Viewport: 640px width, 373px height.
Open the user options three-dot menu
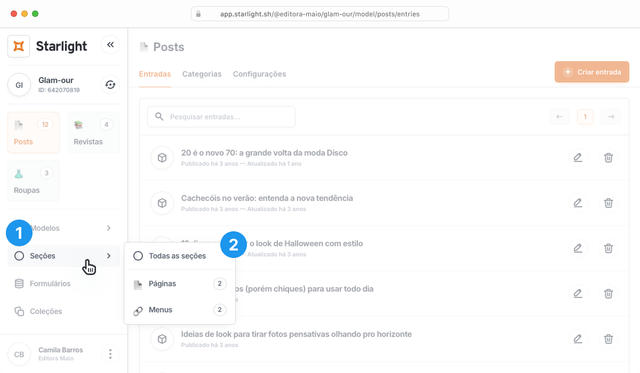pyautogui.click(x=110, y=354)
